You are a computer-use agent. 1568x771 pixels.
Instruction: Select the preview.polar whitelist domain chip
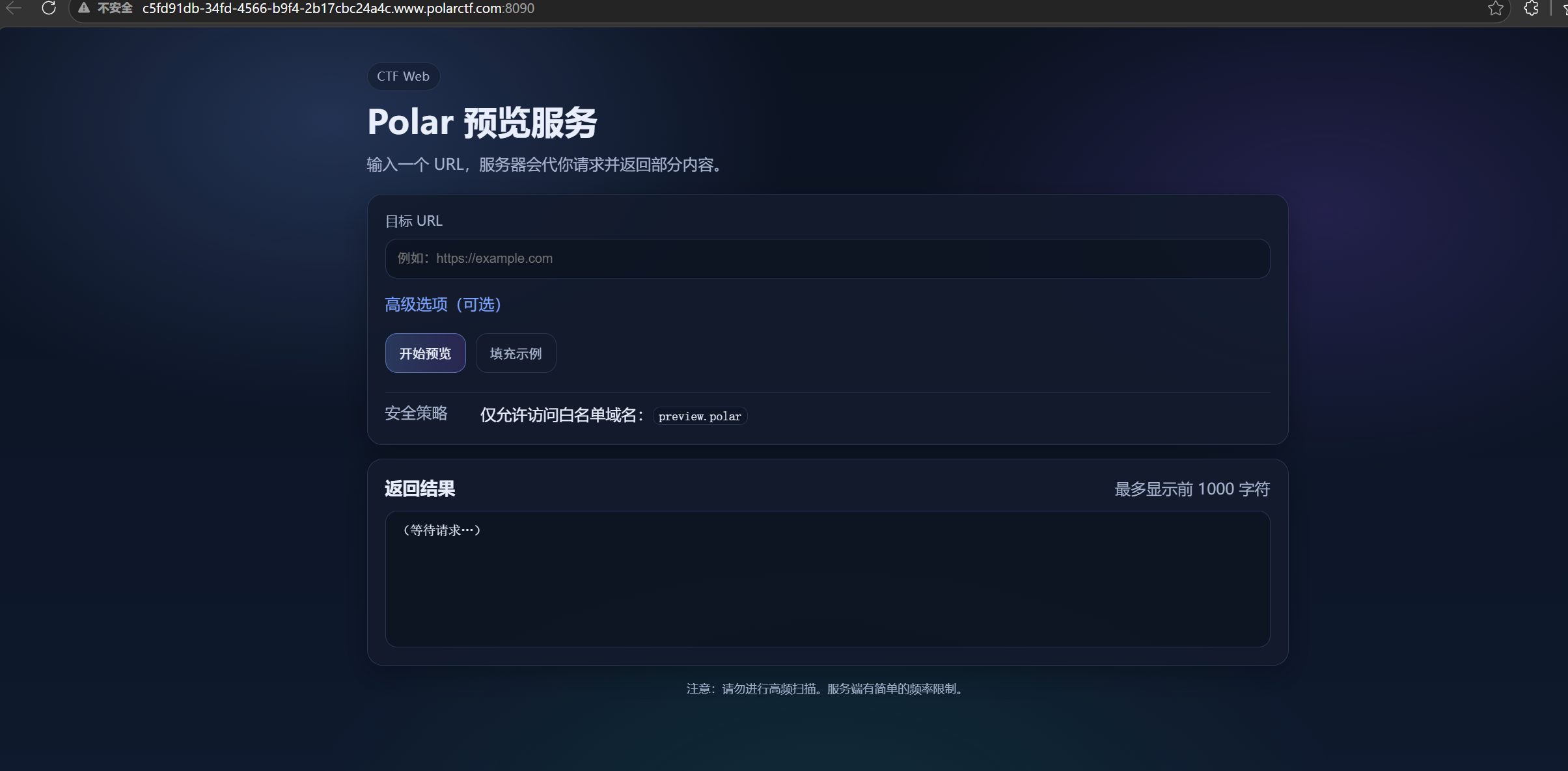(x=700, y=416)
